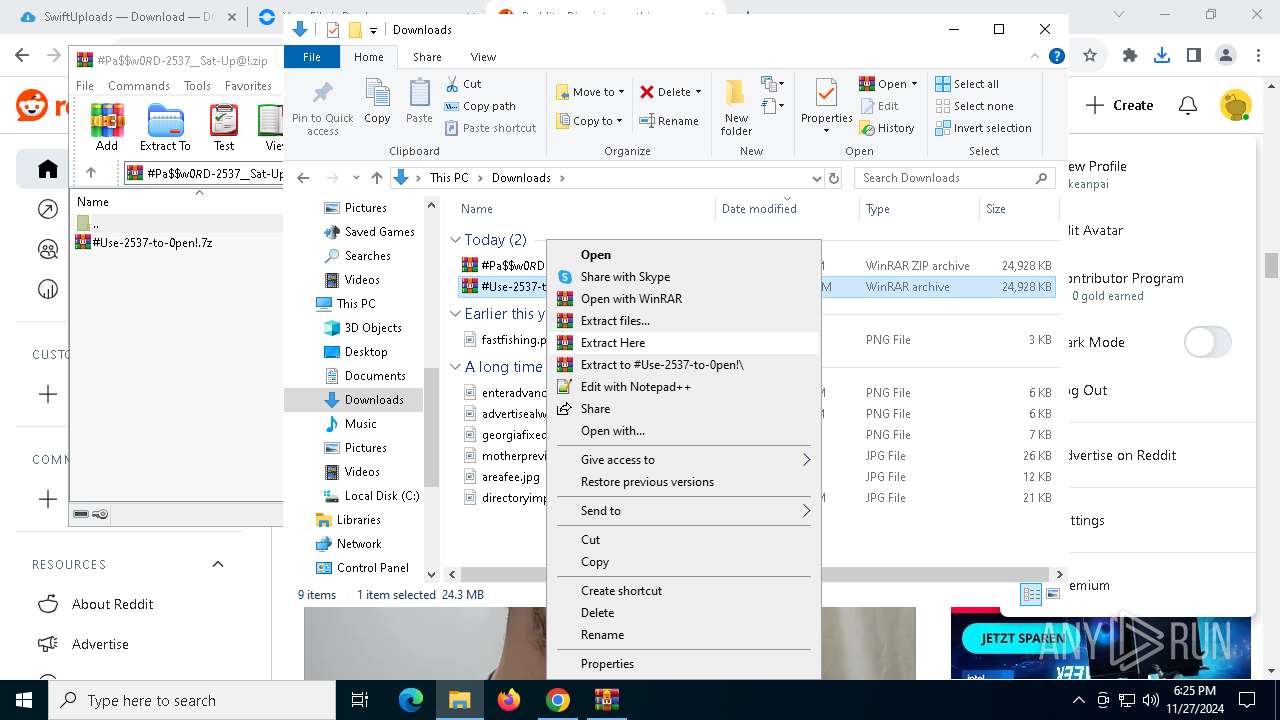
Task: Open the Delete dropdown arrow
Action: coord(698,92)
